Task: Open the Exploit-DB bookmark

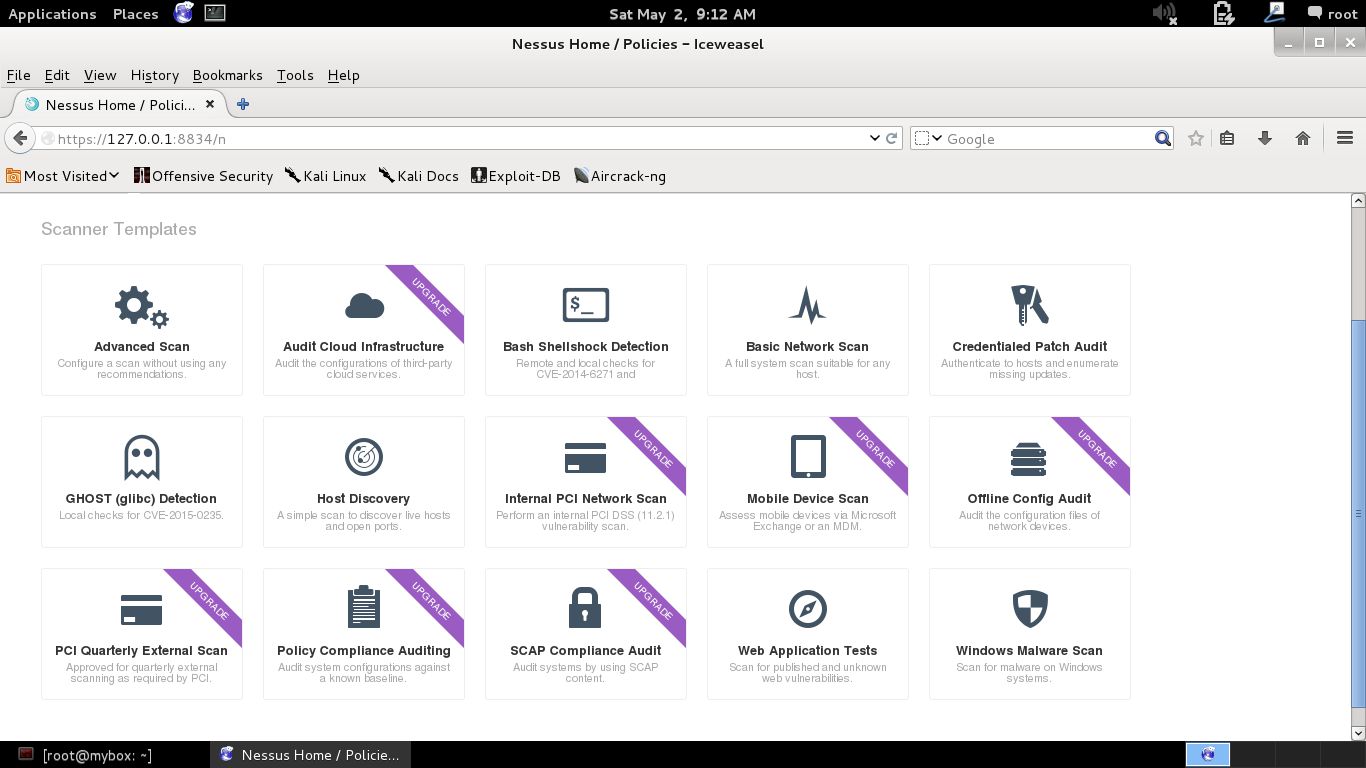Action: (x=515, y=176)
